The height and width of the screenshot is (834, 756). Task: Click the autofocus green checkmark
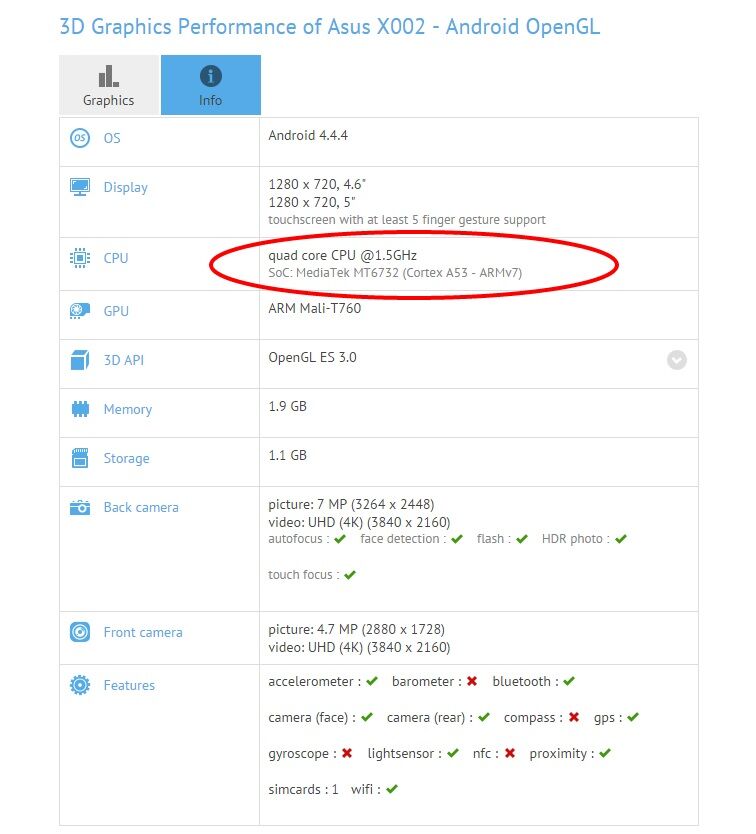tap(340, 539)
